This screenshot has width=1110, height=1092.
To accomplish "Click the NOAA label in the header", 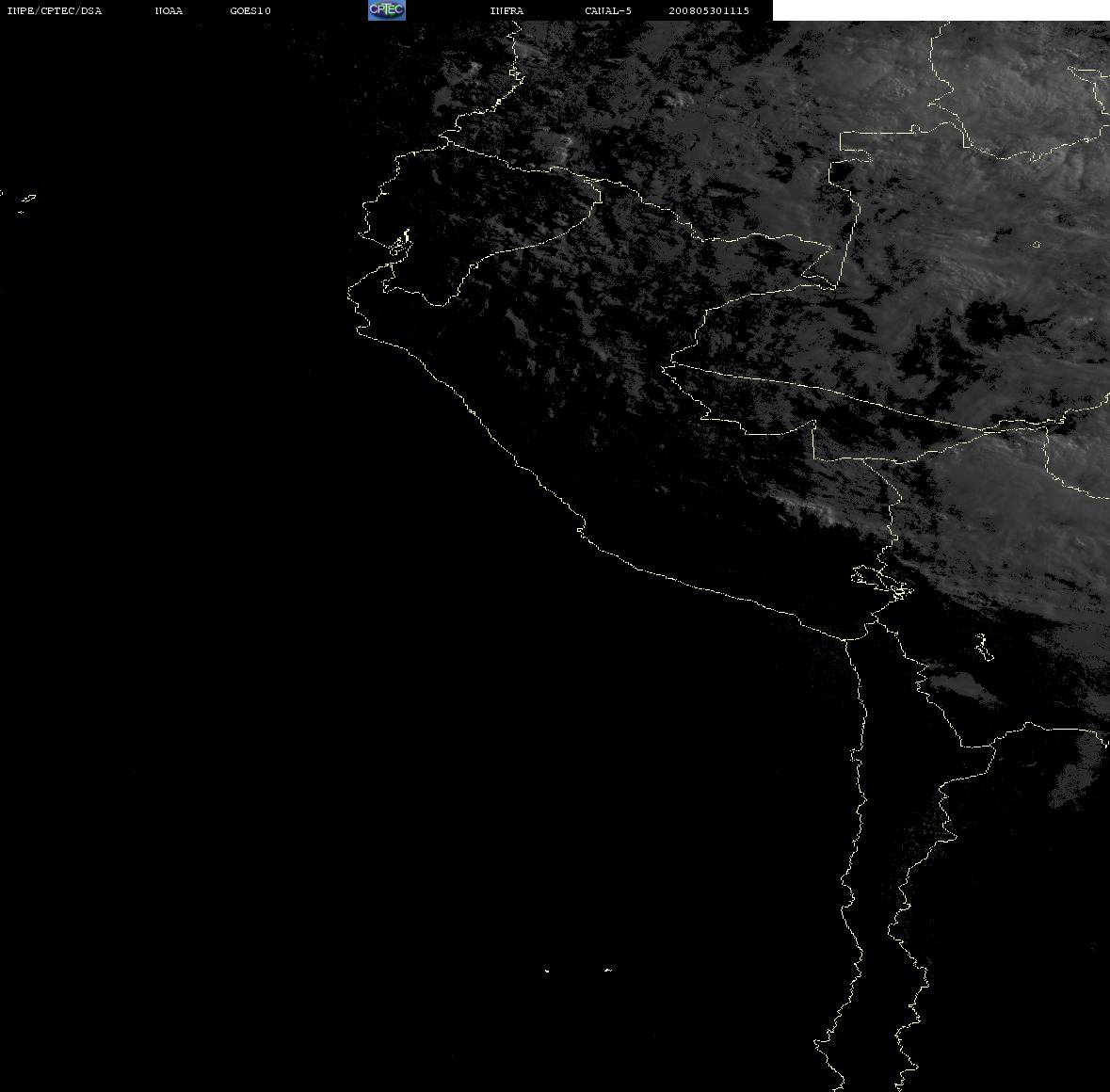I will (x=169, y=10).
